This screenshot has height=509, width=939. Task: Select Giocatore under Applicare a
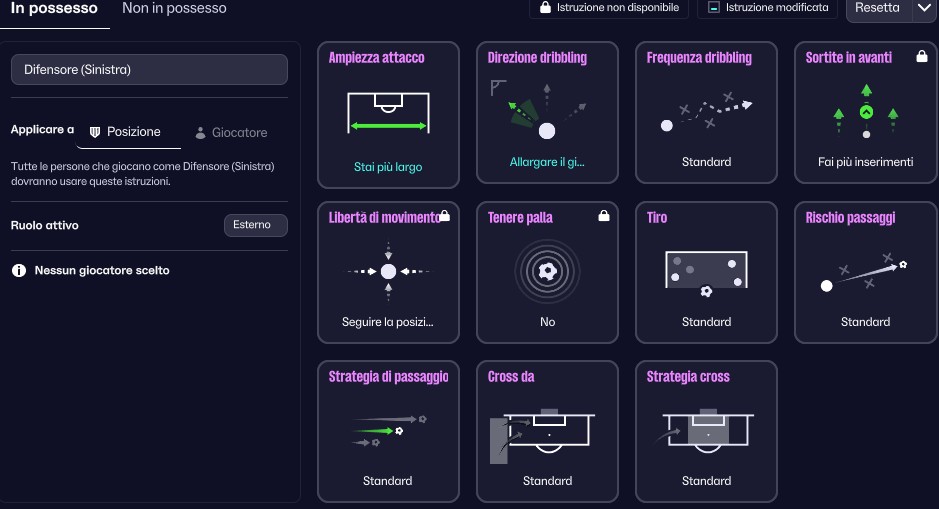tap(231, 132)
